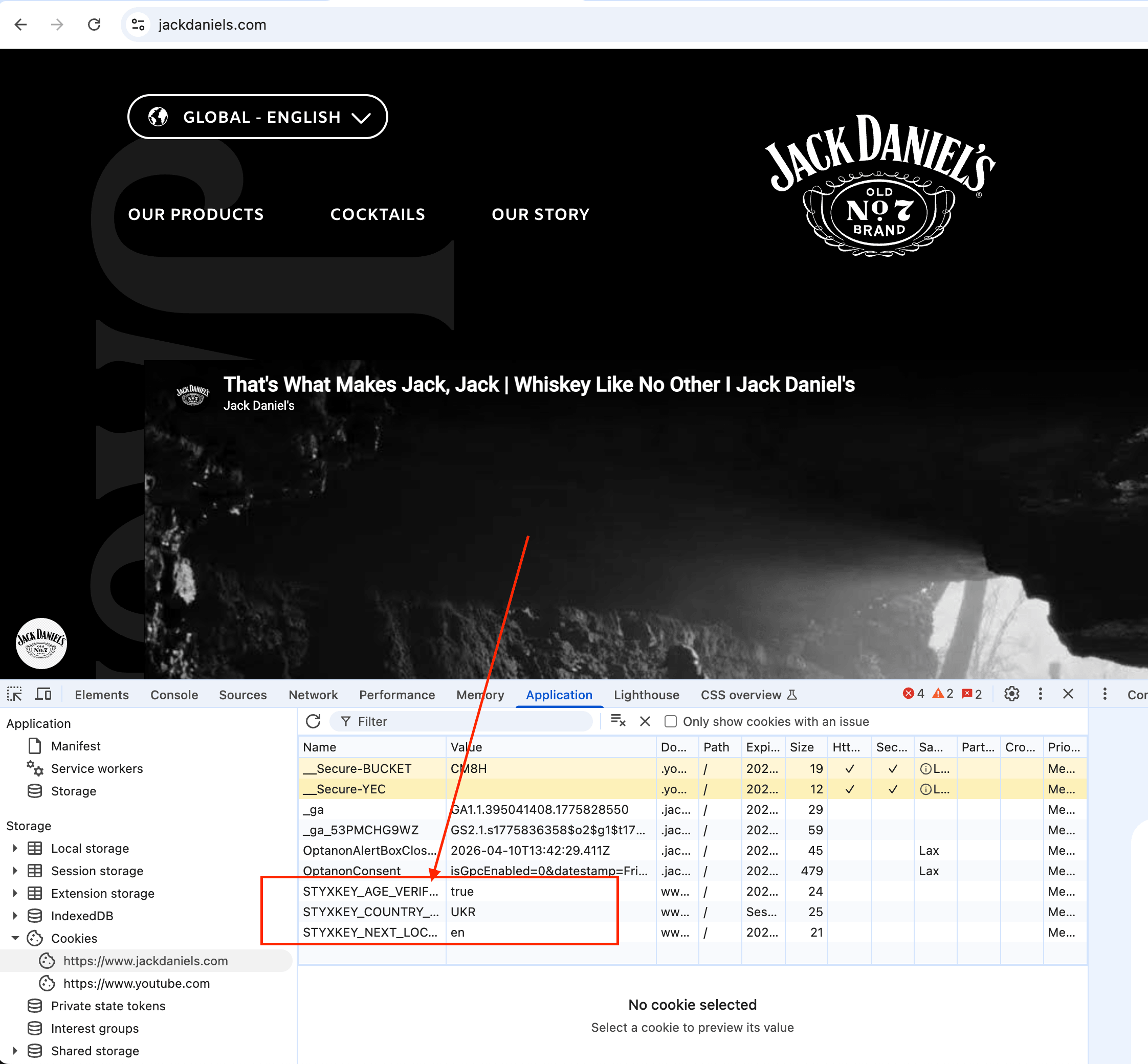Open DevTools settings gear

point(1011,694)
